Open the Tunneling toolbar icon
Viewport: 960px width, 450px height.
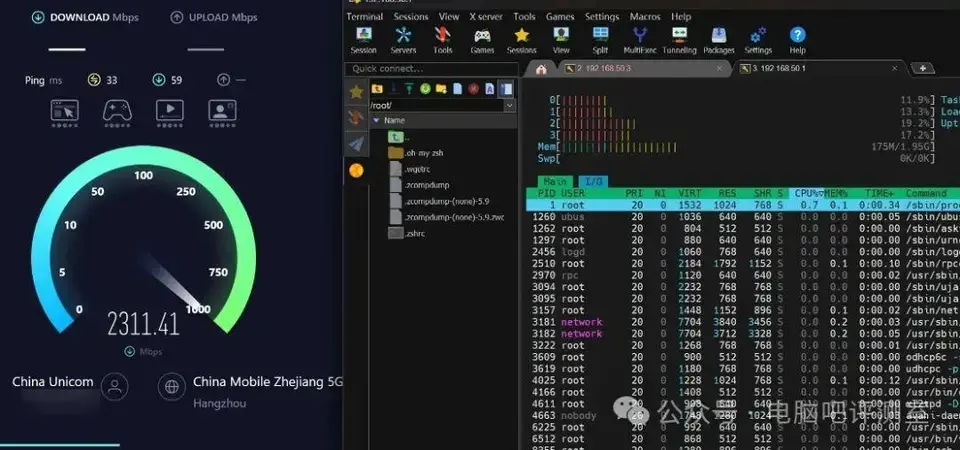point(679,40)
